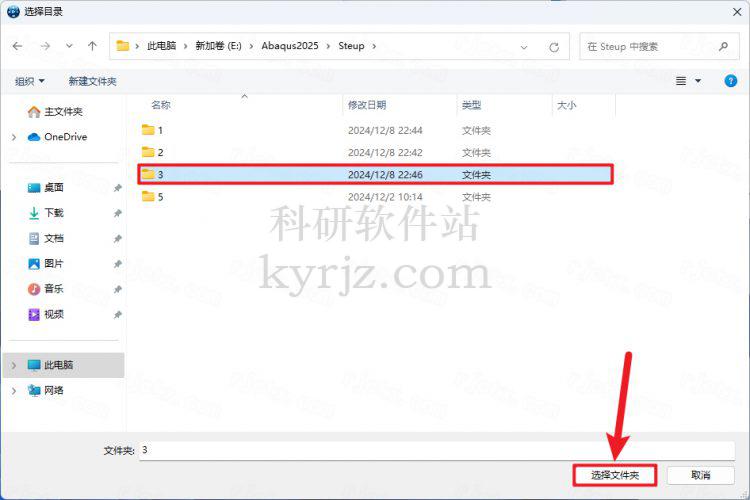Go up one folder level
Viewport: 750px width, 500px height.
(92, 46)
